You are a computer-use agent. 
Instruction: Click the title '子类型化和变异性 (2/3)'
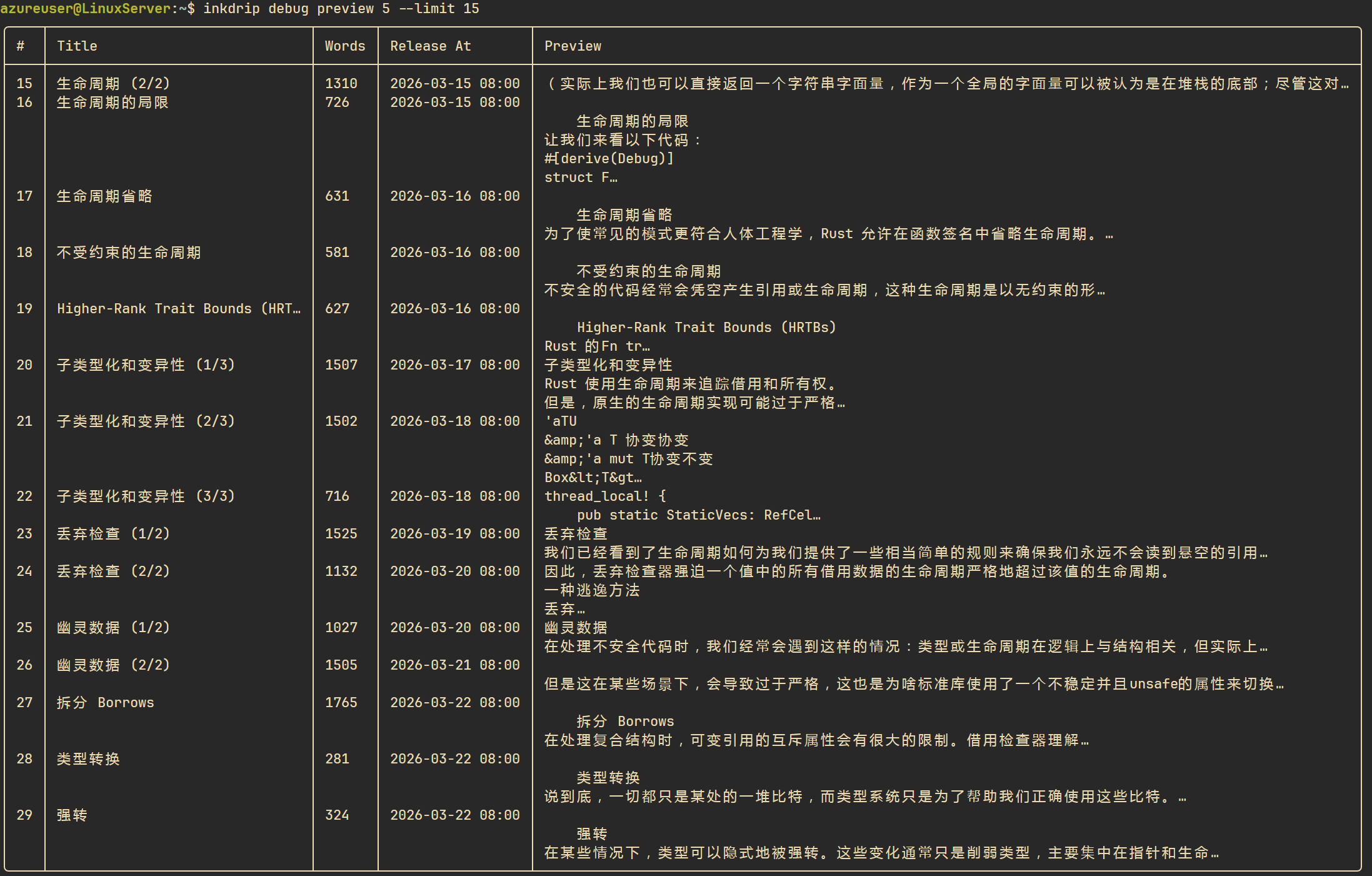pyautogui.click(x=146, y=421)
